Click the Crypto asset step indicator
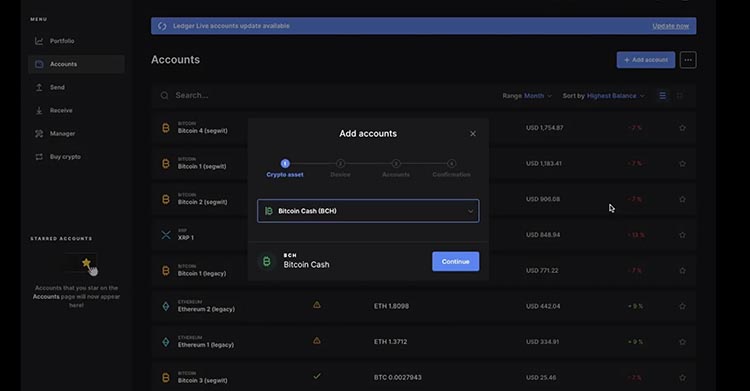The image size is (750, 391). (x=285, y=168)
